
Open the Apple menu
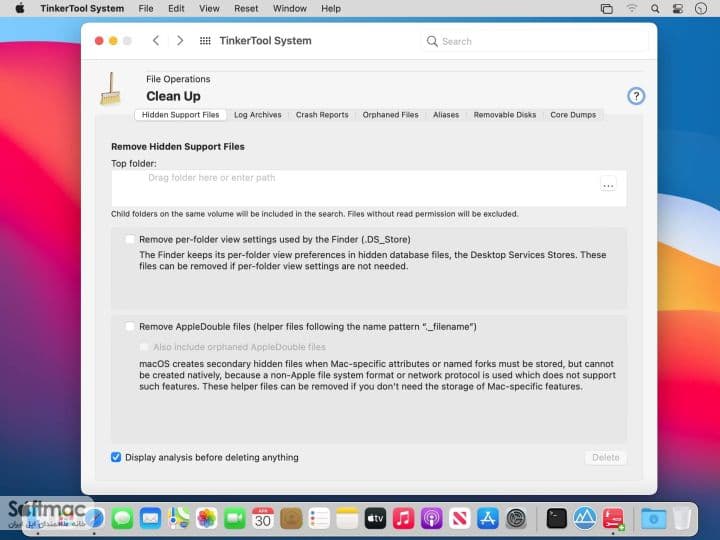20,8
